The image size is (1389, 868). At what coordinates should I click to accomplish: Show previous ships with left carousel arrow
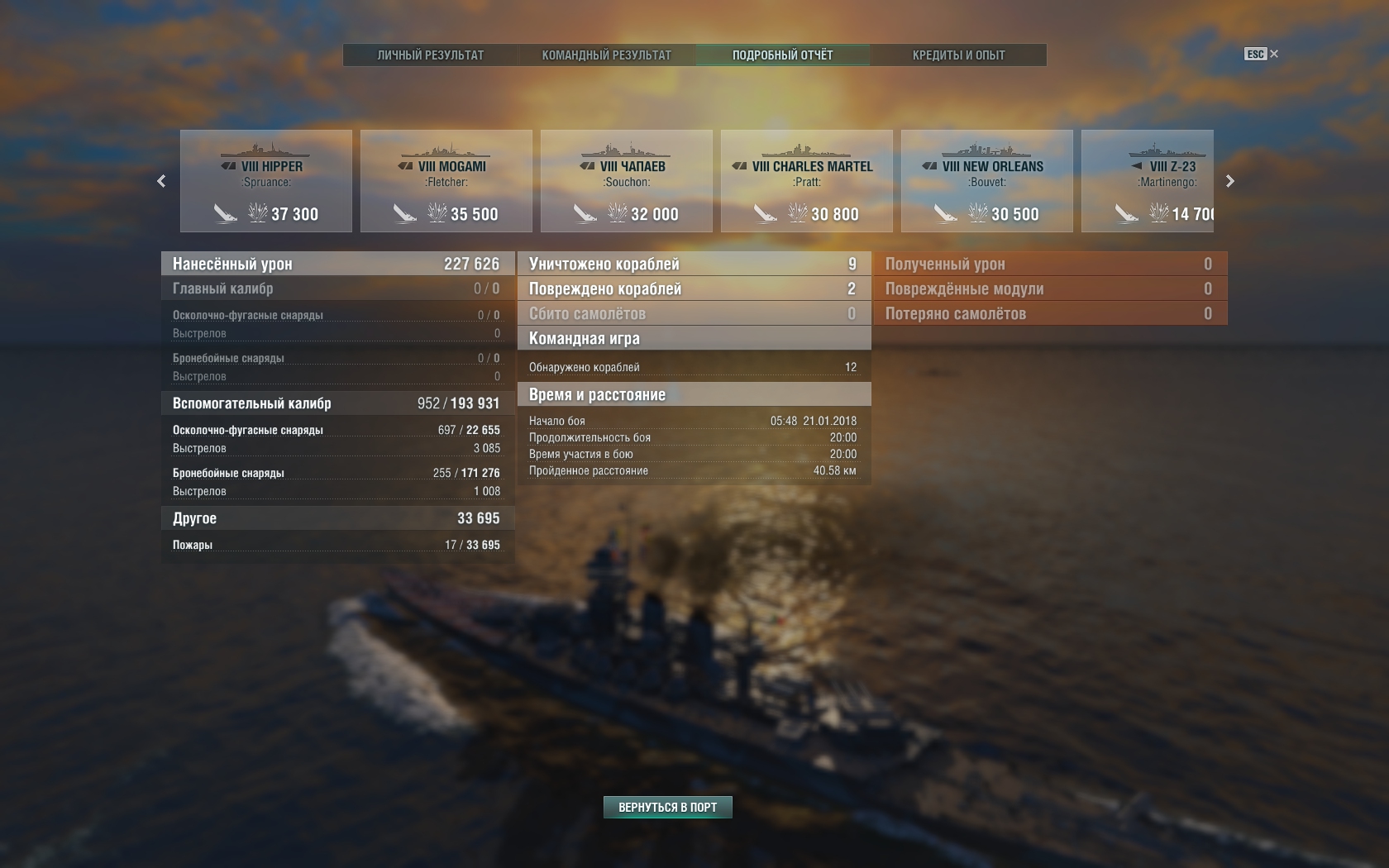tap(161, 181)
